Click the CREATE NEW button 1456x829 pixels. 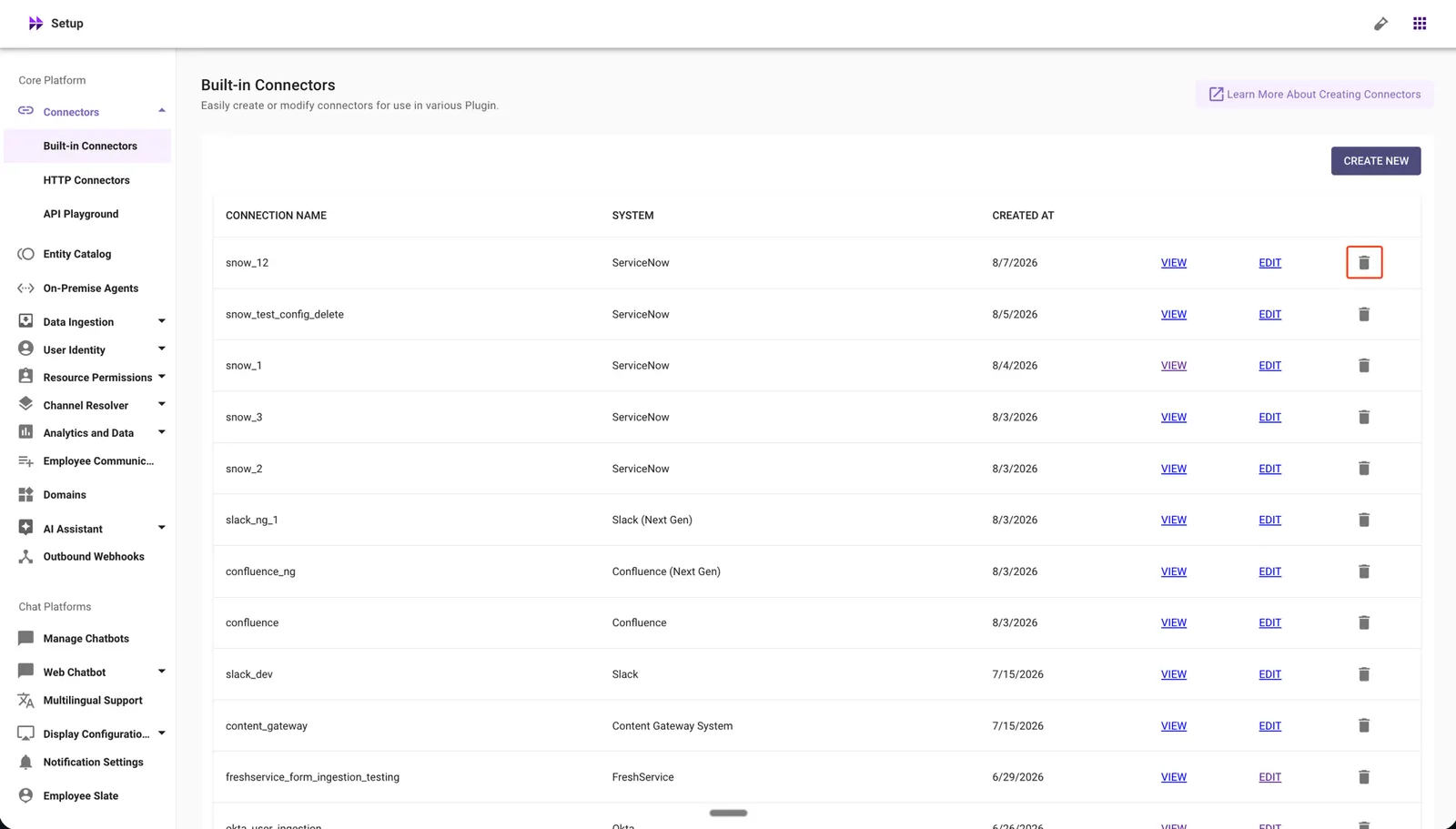[x=1375, y=161]
